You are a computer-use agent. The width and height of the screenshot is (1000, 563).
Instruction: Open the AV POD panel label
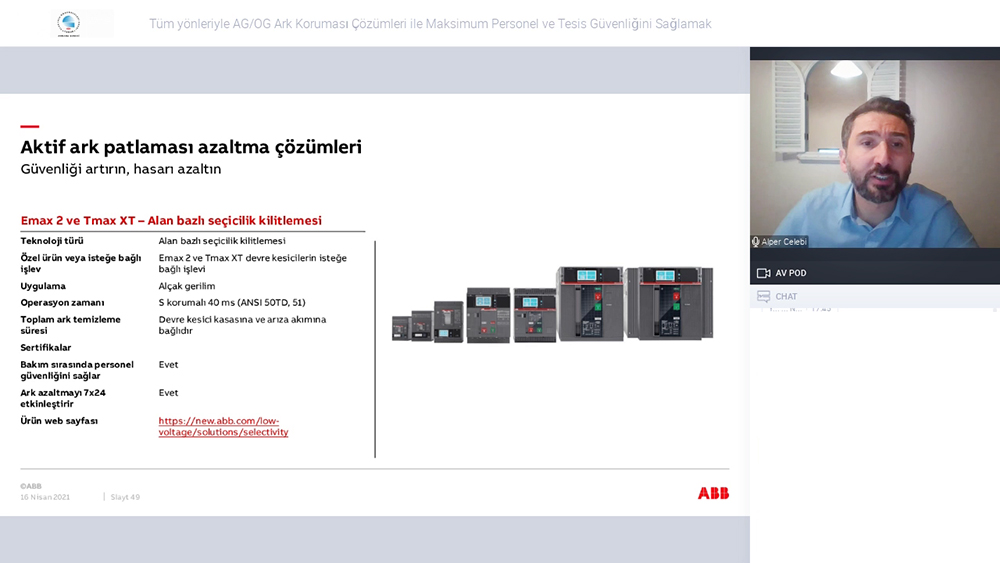tap(791, 273)
